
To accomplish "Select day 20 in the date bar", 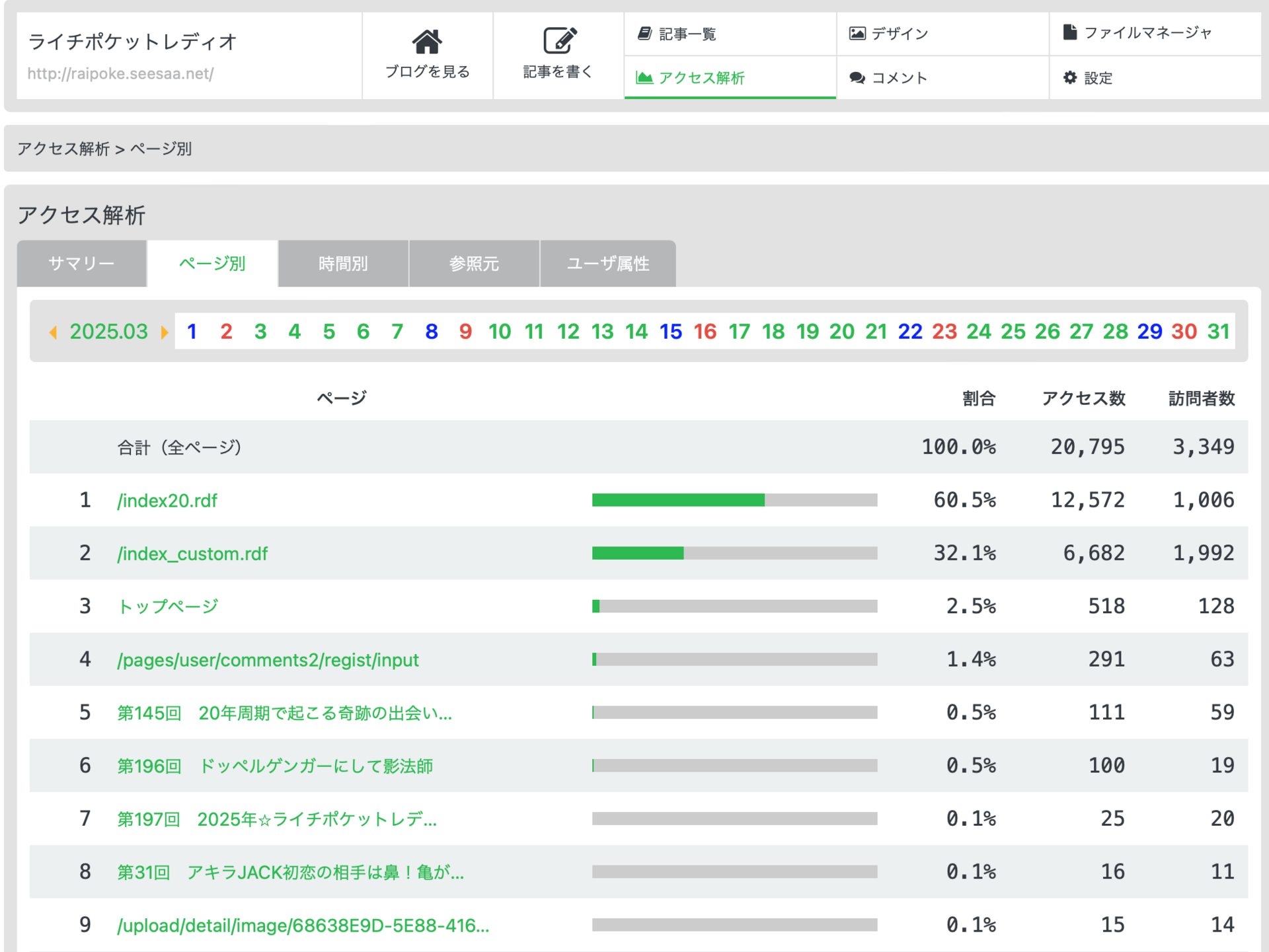I will [x=842, y=332].
